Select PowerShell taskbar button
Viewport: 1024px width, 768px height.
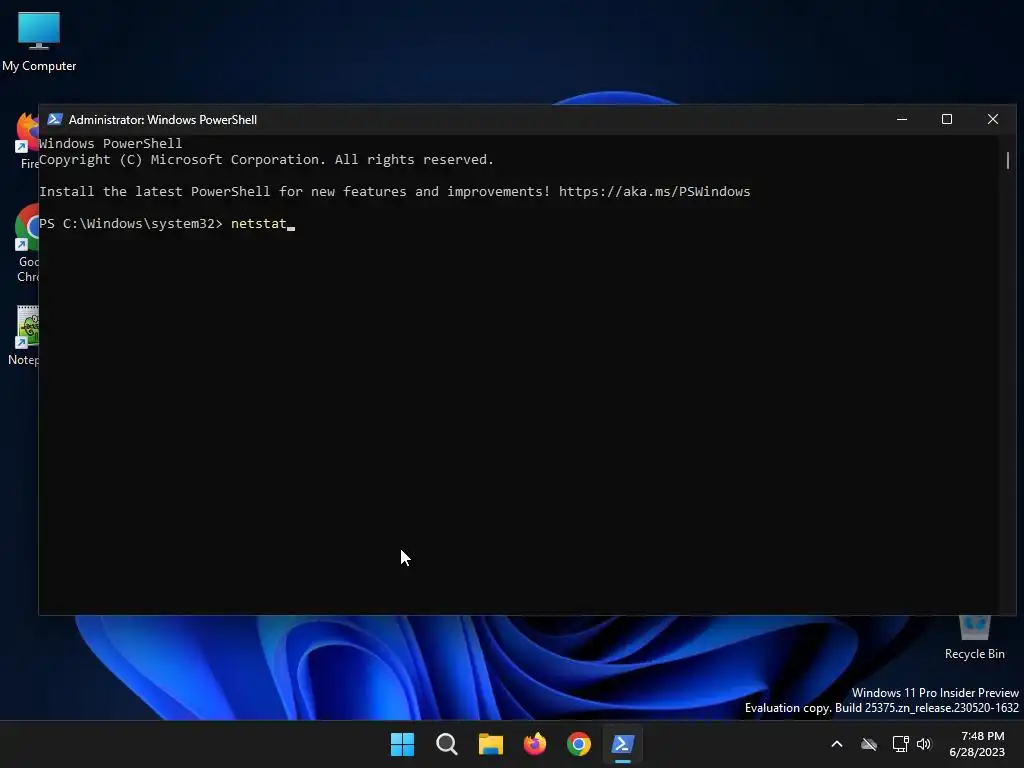point(622,744)
